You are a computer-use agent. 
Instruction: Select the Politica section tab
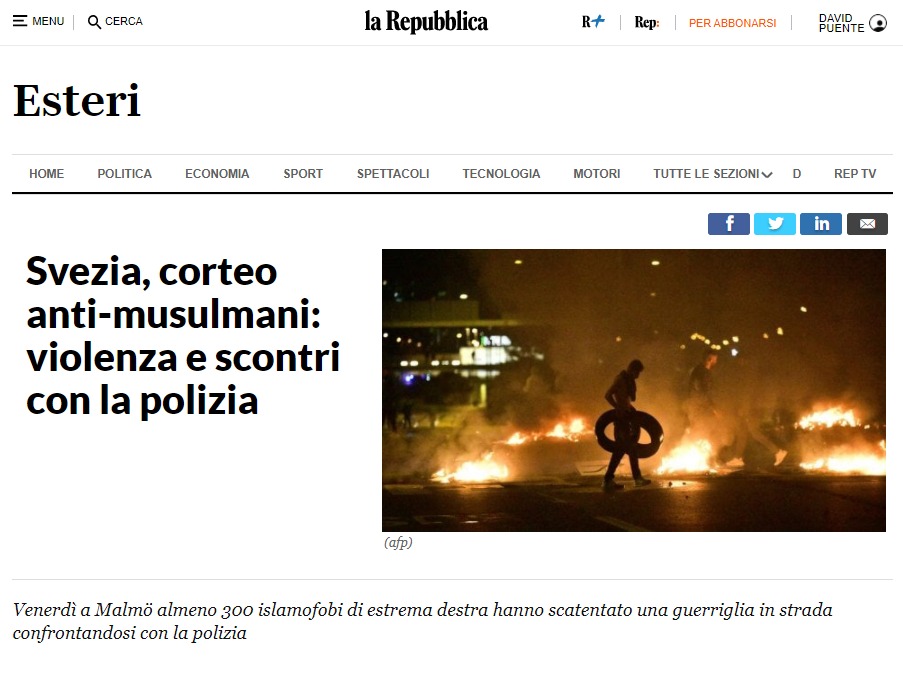pos(124,174)
